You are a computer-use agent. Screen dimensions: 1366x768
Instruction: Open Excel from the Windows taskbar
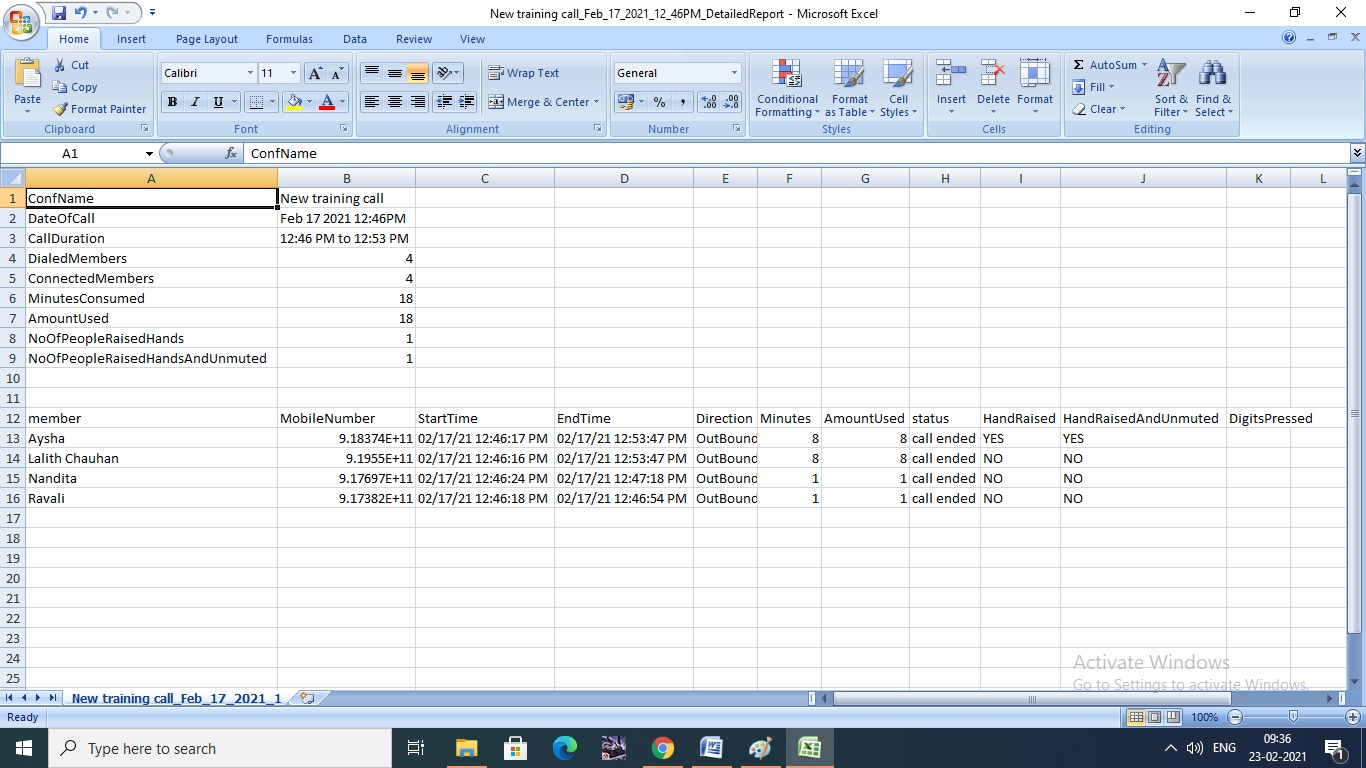point(809,748)
